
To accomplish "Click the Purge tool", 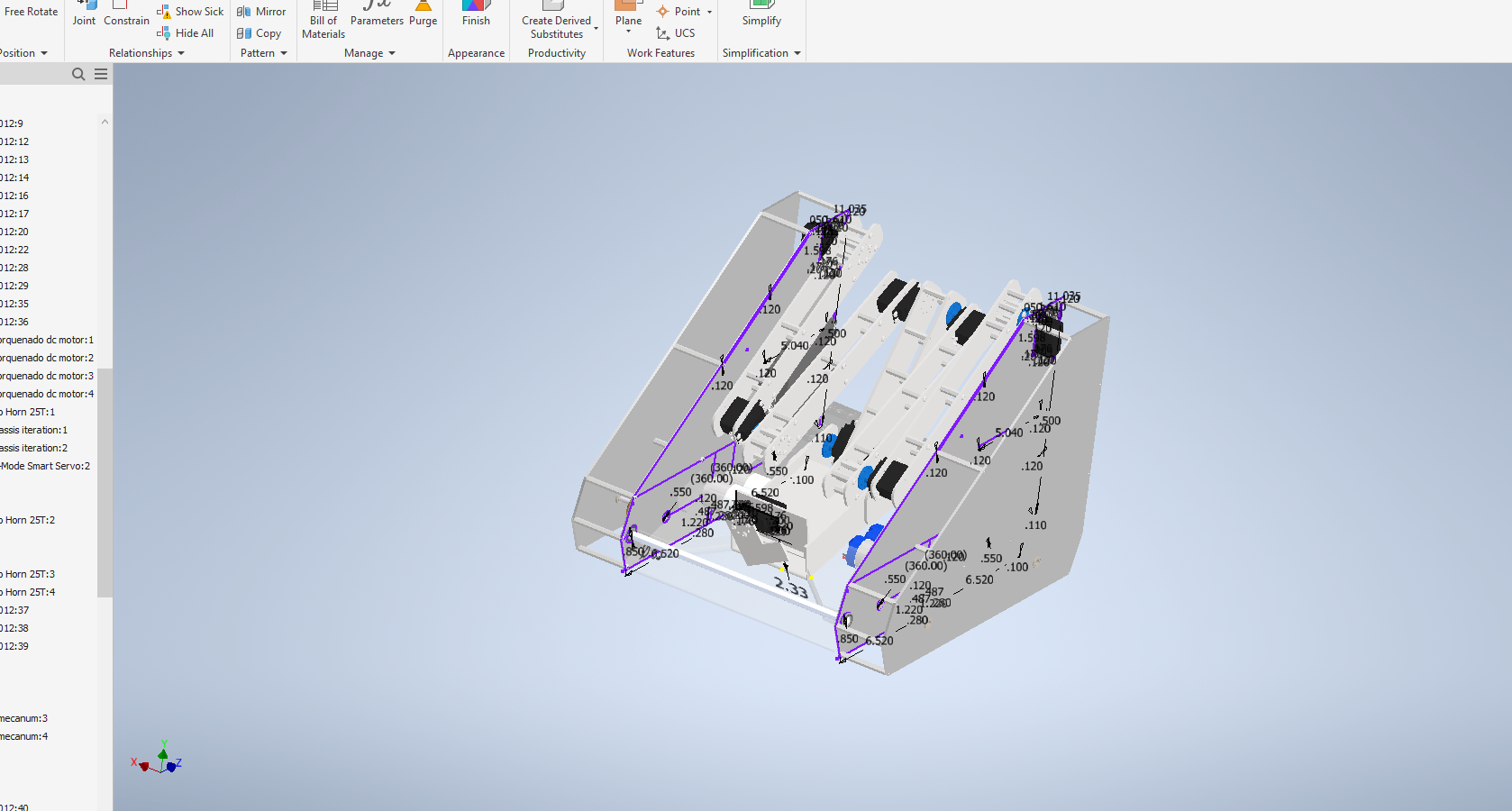I will (423, 18).
